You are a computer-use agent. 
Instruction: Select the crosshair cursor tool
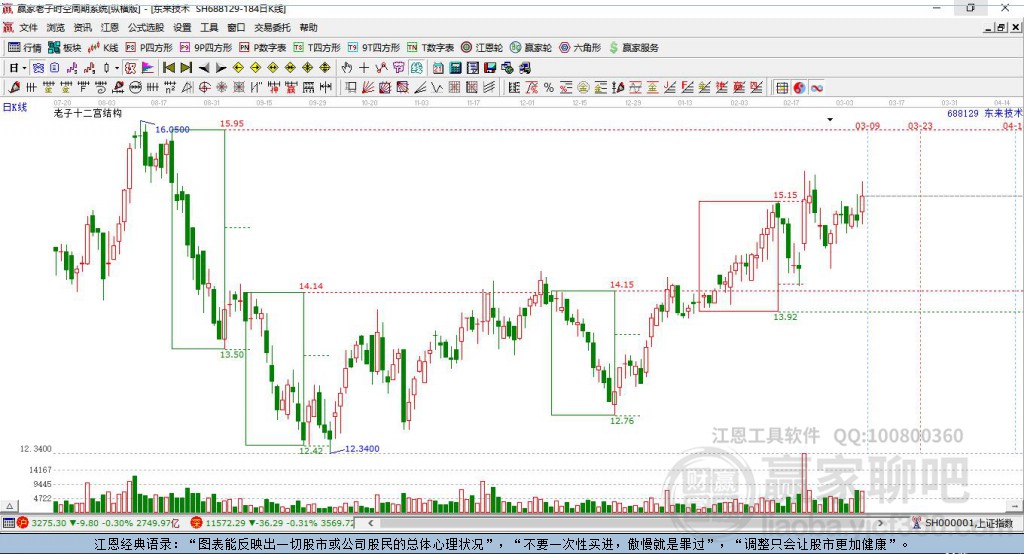pyautogui.click(x=364, y=68)
